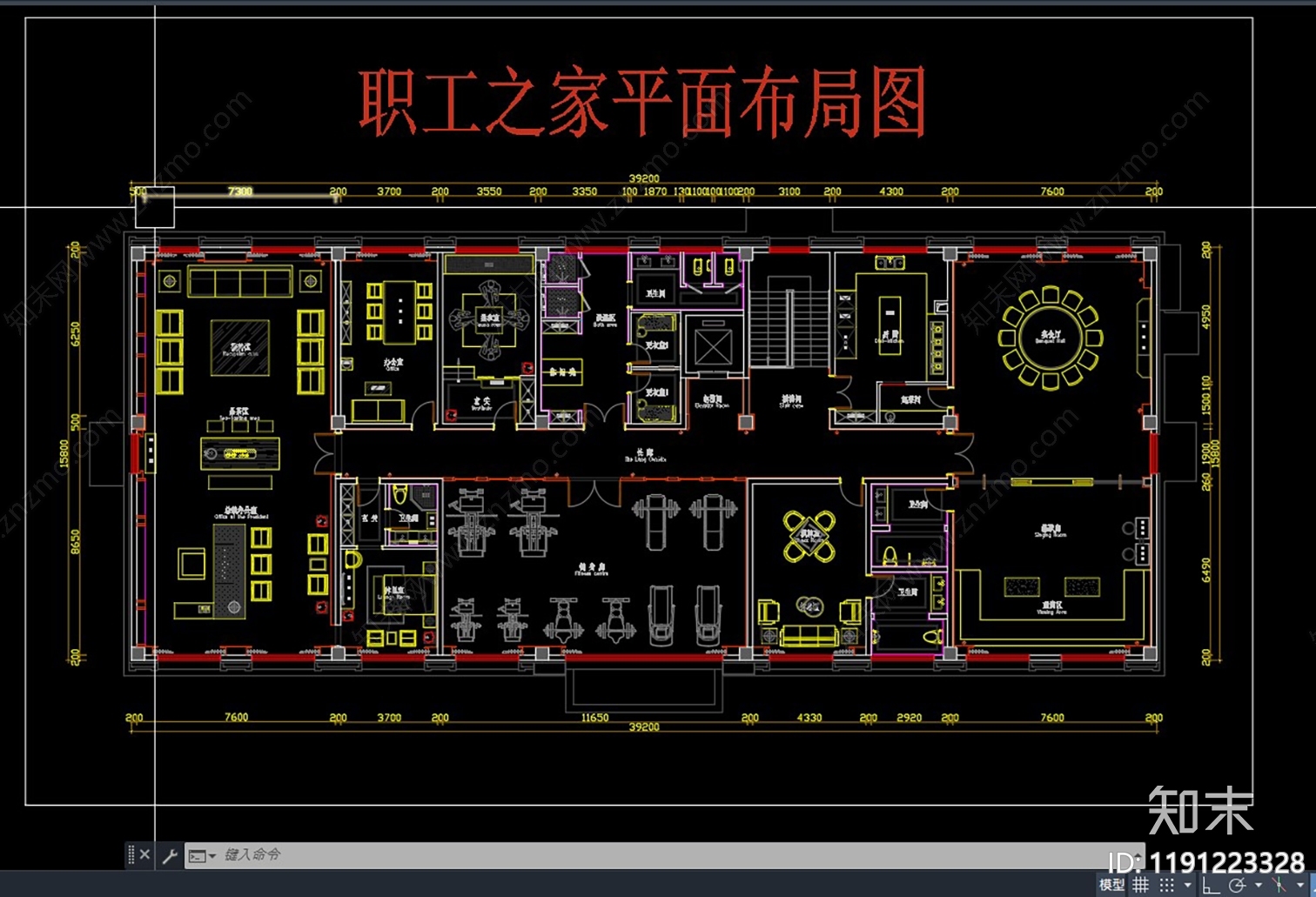Click the red title 职工之家平面布局图
Image resolution: width=1316 pixels, height=897 pixels.
pyautogui.click(x=642, y=104)
